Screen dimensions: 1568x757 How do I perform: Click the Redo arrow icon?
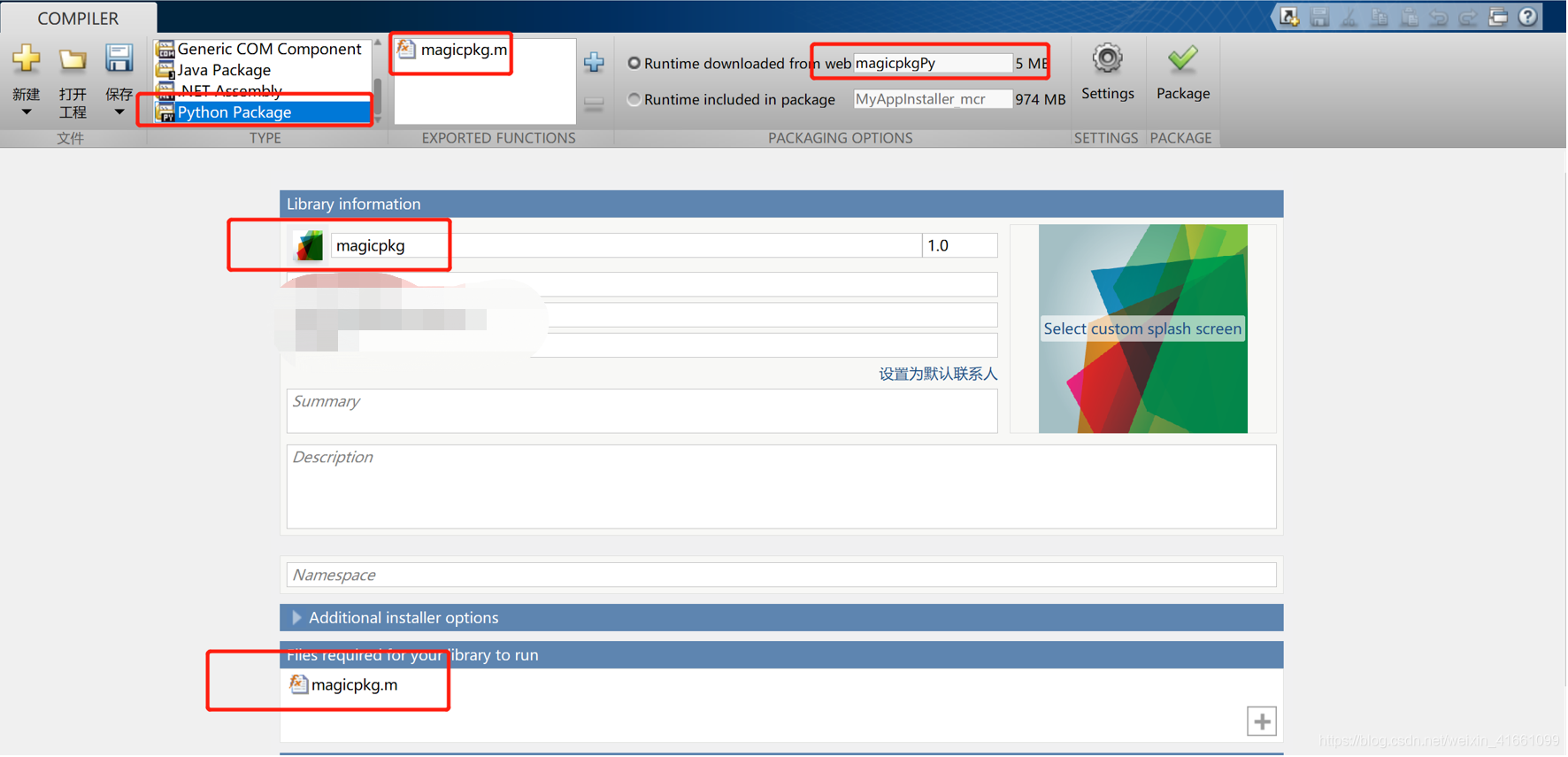[x=1469, y=17]
